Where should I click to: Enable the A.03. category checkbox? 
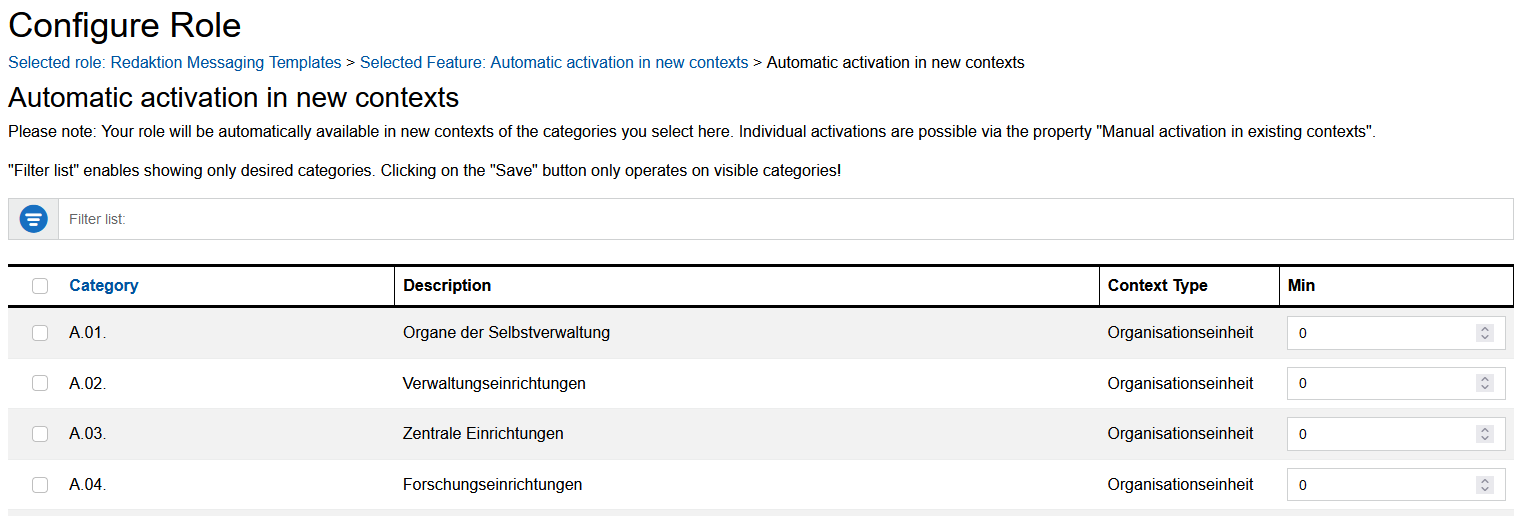coord(40,434)
